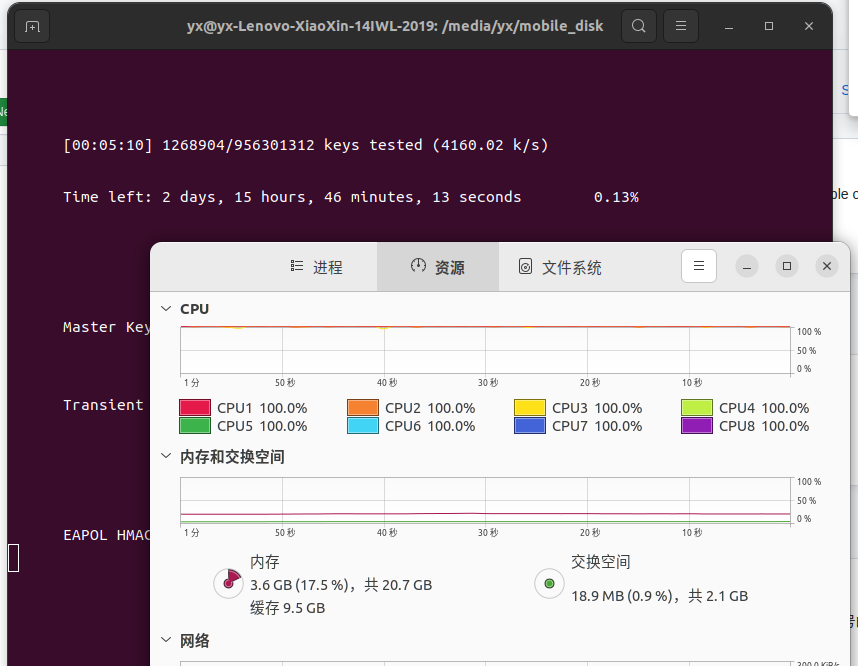
Task: Collapse the 内存和交换空间 section
Action: 166,456
